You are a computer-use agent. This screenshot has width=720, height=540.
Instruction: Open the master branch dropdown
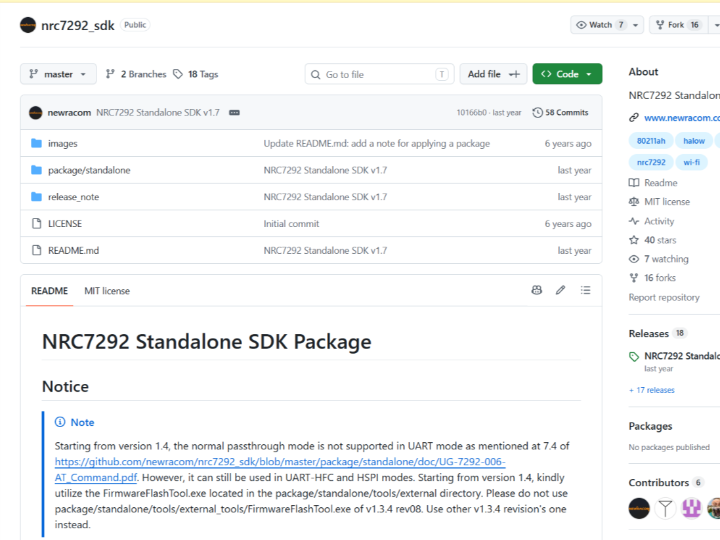[x=58, y=74]
